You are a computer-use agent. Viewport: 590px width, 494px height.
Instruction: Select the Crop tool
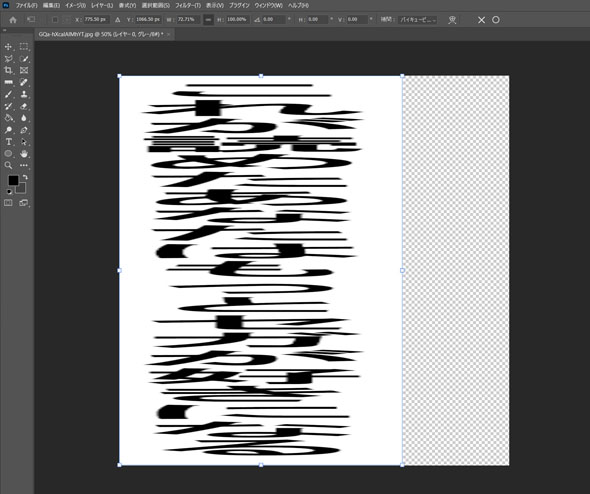pyautogui.click(x=8, y=70)
